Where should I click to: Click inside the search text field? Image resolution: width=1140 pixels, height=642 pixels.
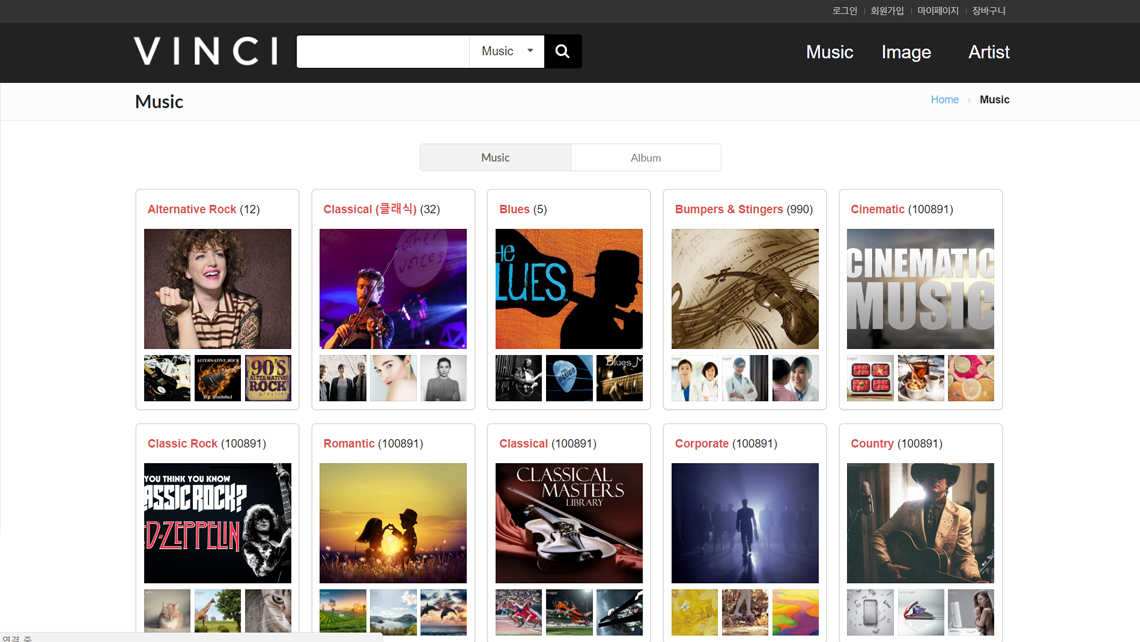coord(383,51)
